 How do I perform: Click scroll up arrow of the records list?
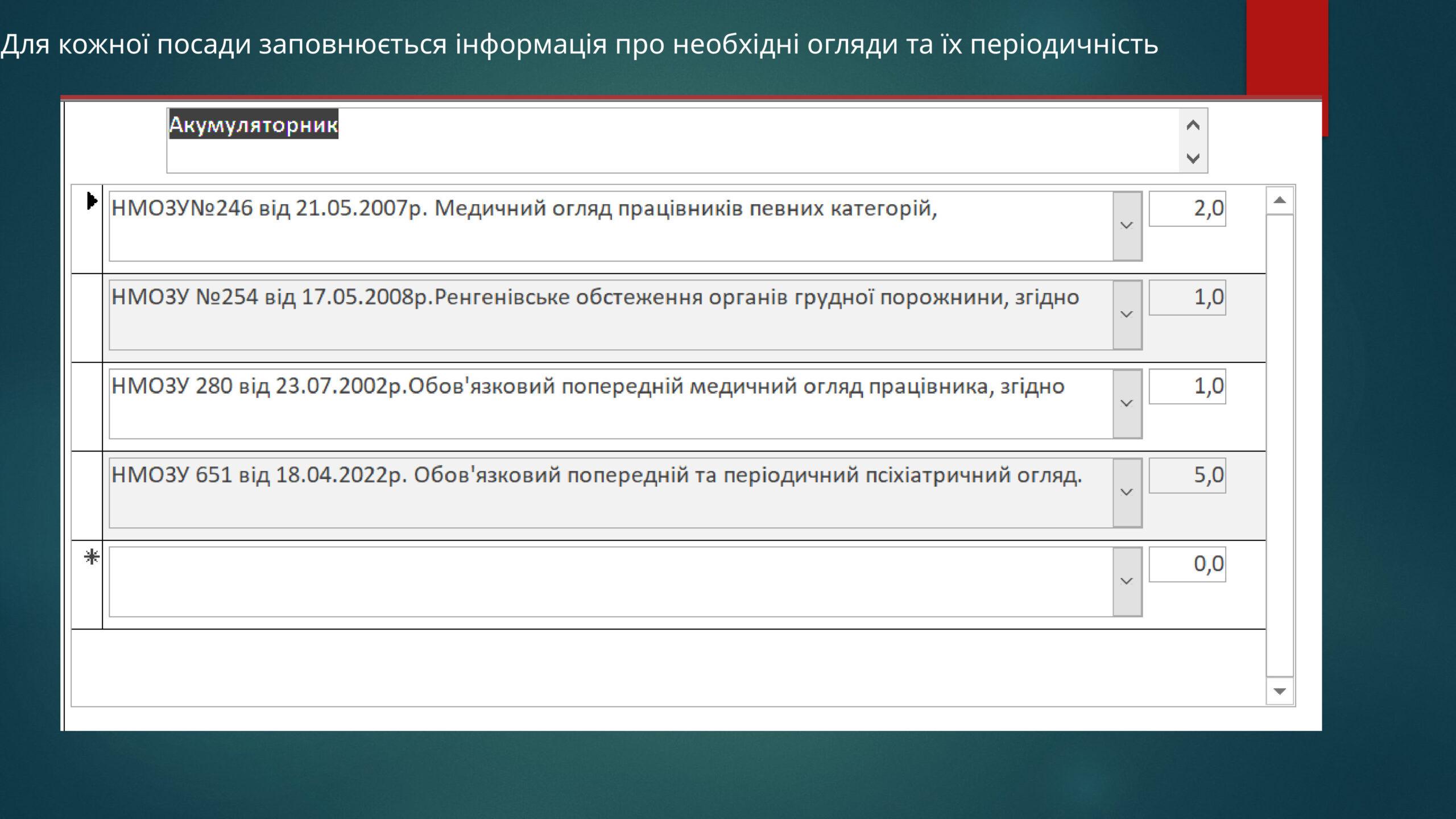click(1280, 200)
